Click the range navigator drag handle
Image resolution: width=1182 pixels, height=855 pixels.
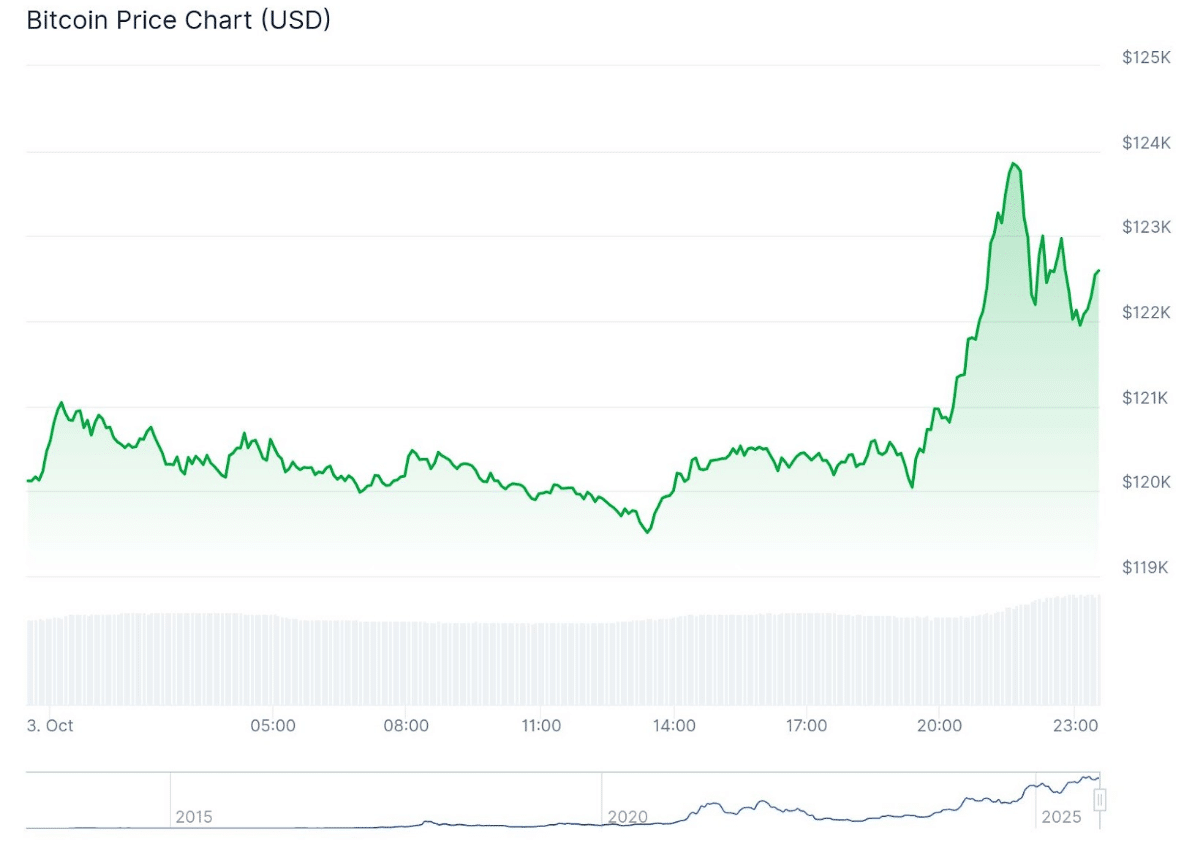pyautogui.click(x=1099, y=800)
